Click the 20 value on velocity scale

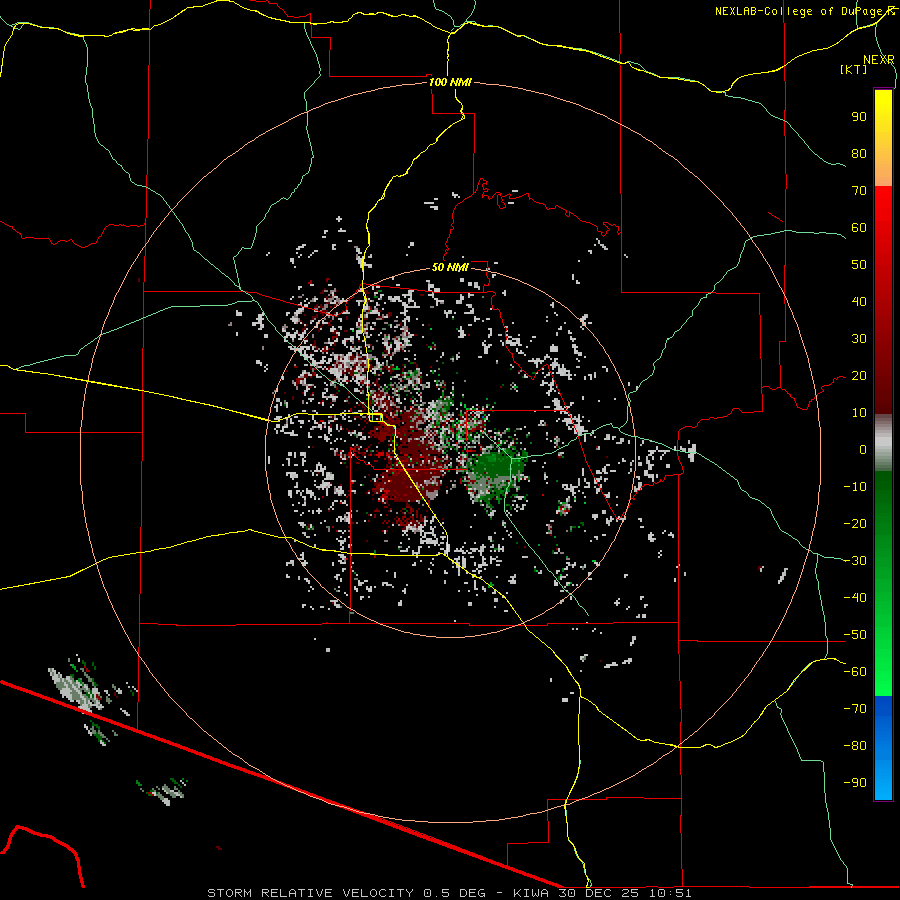pos(859,375)
